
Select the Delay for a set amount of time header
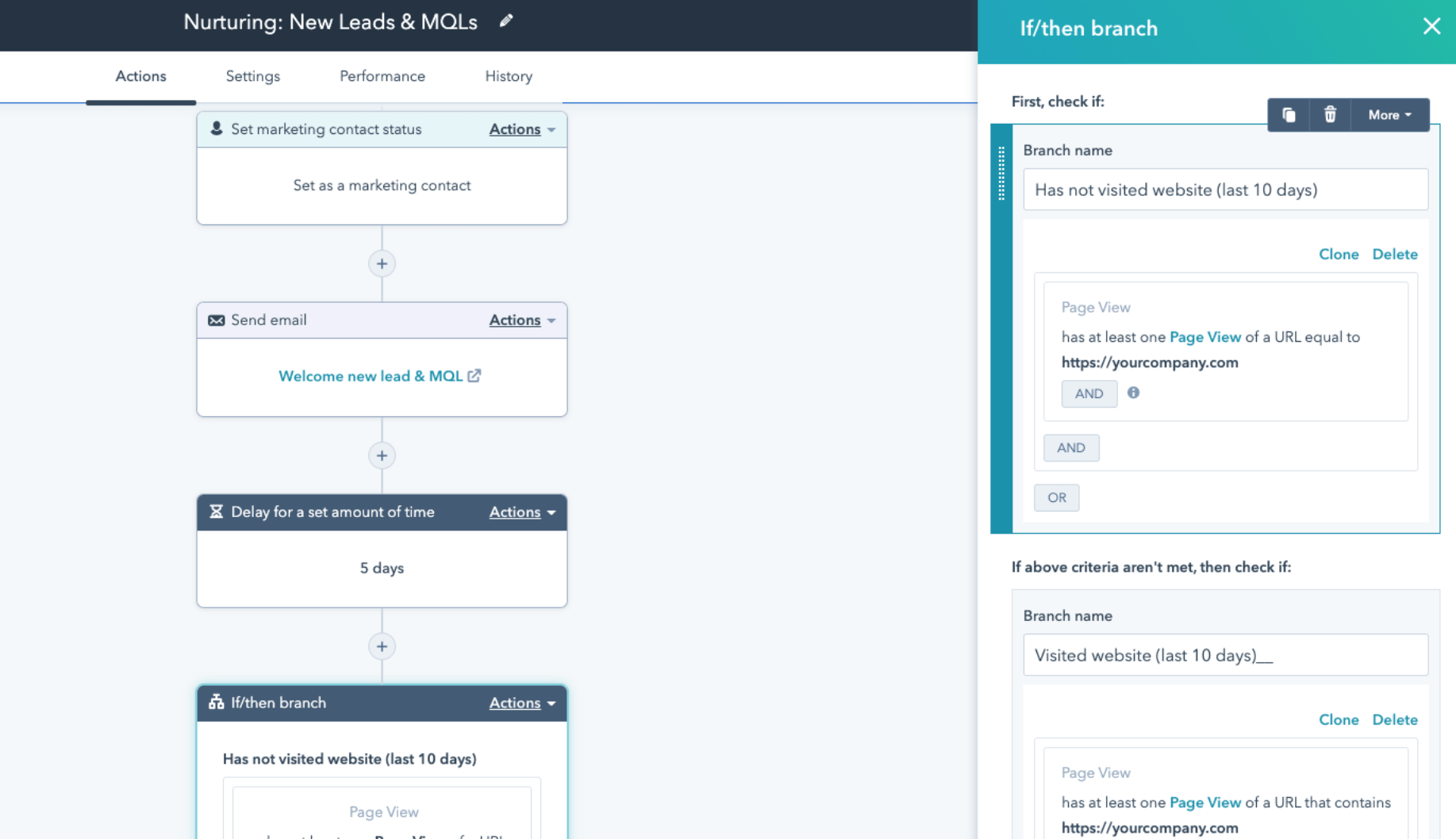[382, 512]
